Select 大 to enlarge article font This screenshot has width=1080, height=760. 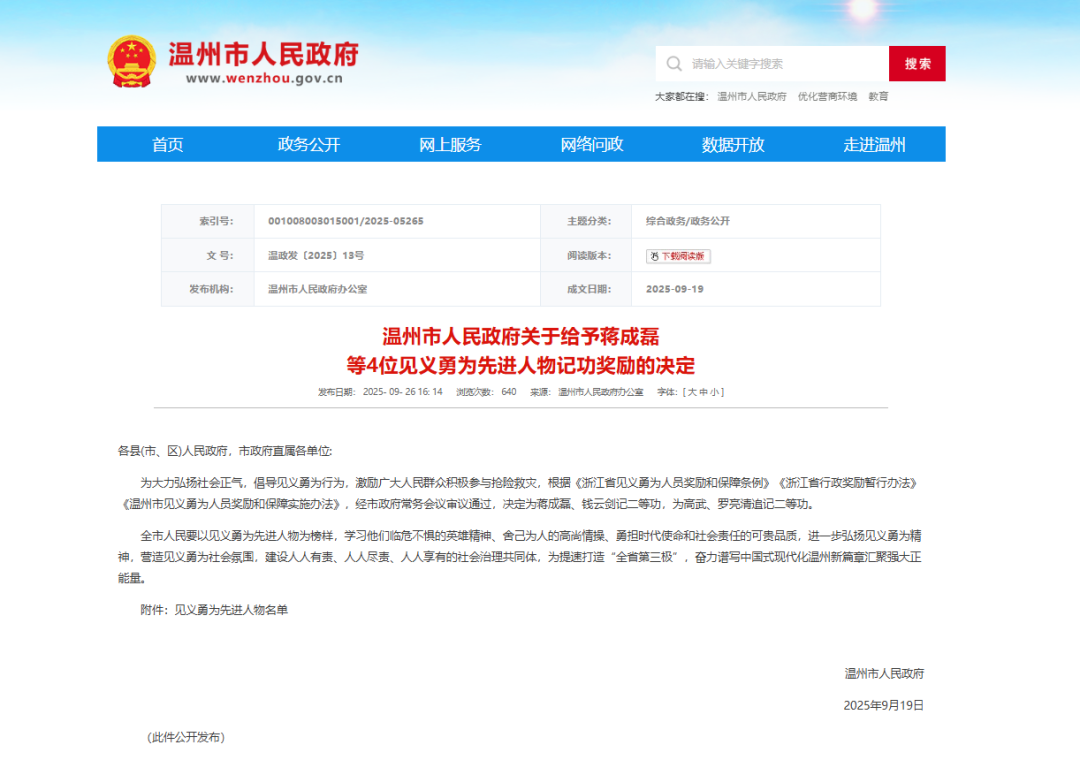(x=692, y=392)
